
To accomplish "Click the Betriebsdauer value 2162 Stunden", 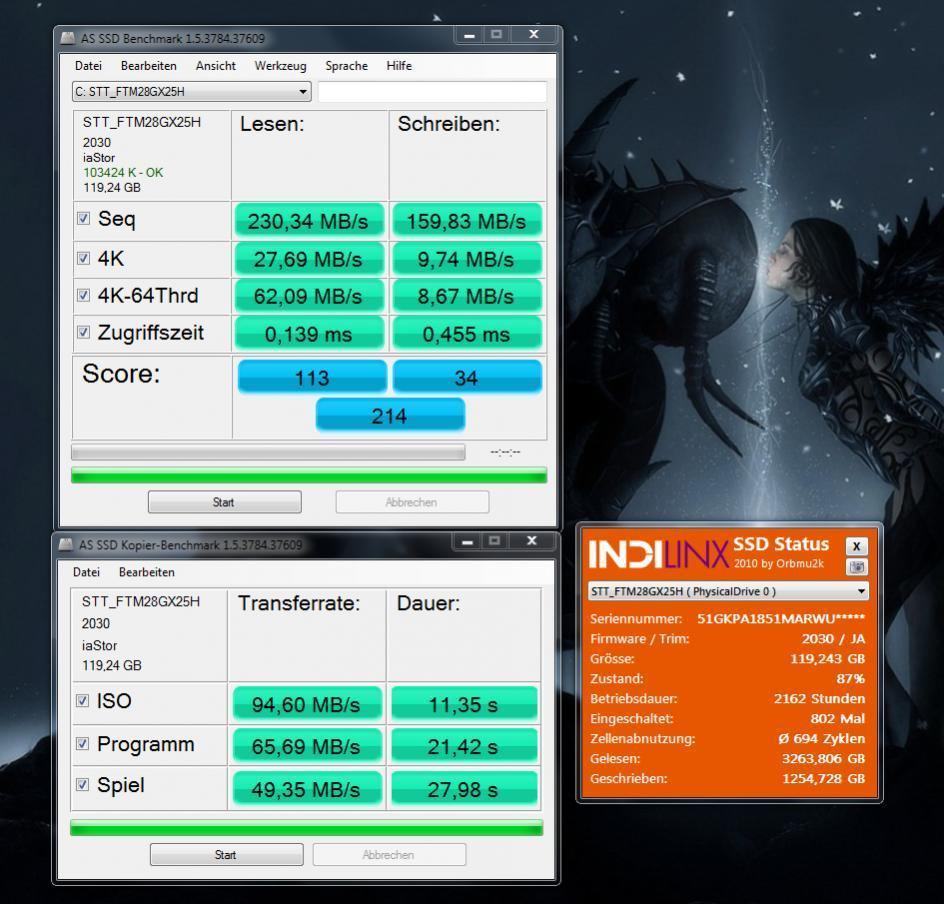I will (x=819, y=699).
